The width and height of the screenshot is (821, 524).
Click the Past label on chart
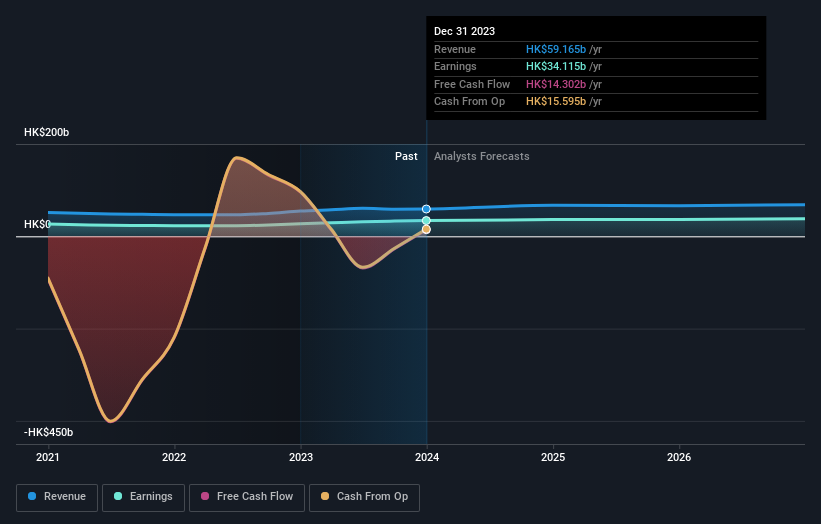[406, 156]
